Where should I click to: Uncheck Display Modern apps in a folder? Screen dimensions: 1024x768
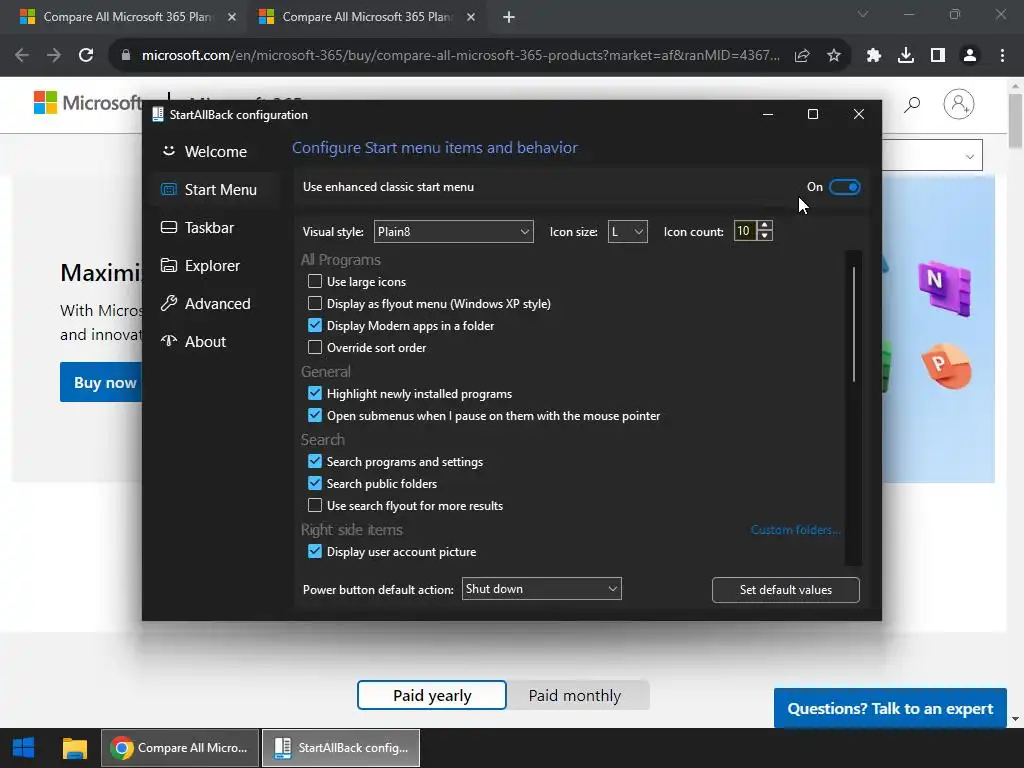[x=315, y=325]
